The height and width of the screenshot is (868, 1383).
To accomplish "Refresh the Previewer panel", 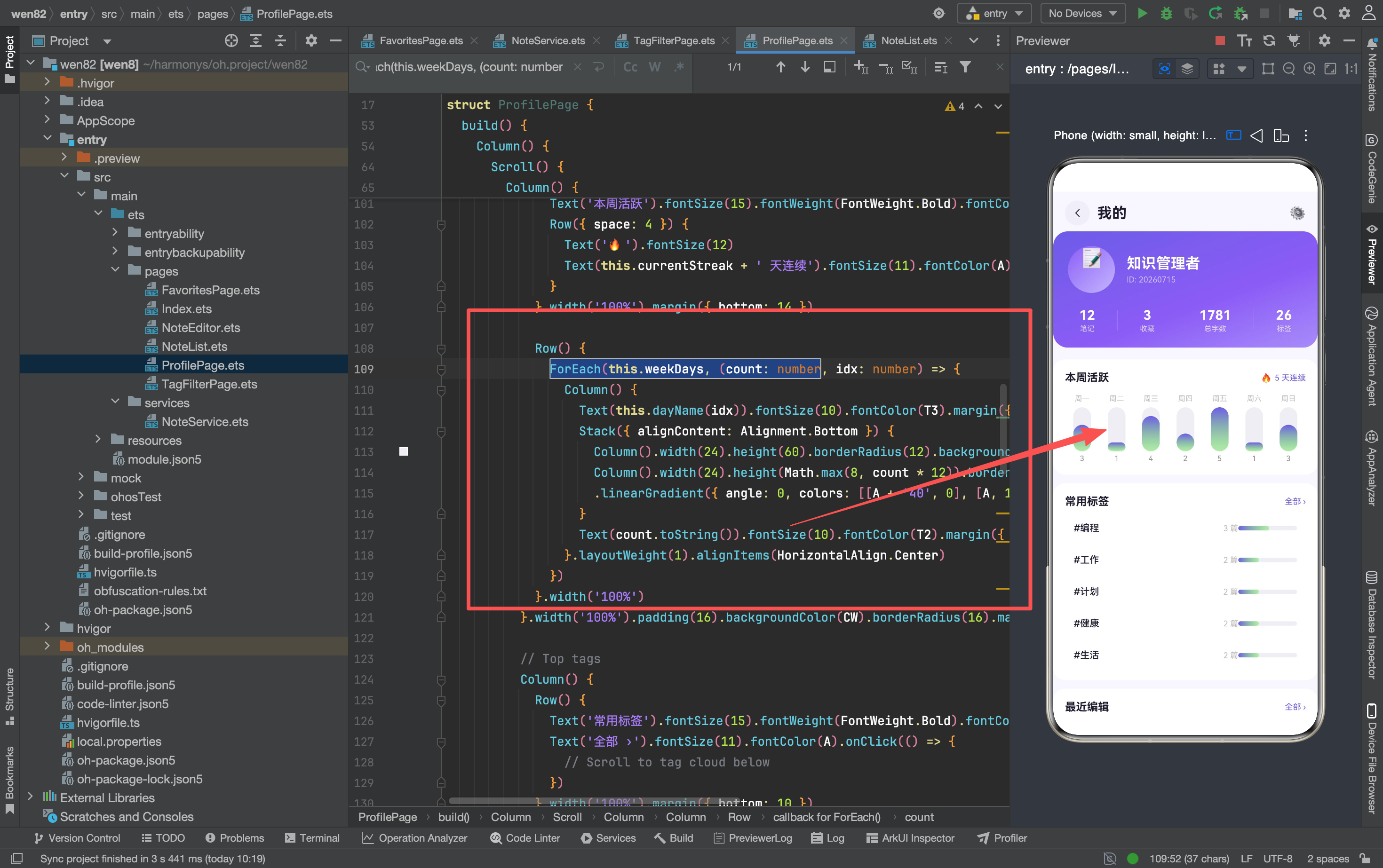I will coord(1269,41).
